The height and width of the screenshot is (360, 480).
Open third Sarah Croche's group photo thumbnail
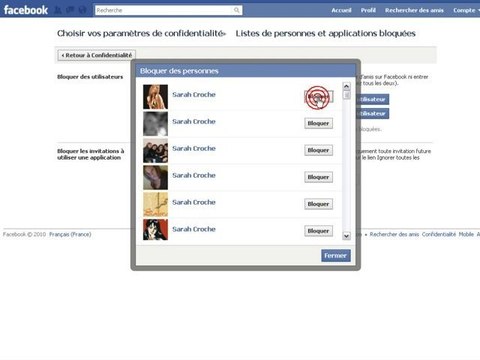point(155,151)
